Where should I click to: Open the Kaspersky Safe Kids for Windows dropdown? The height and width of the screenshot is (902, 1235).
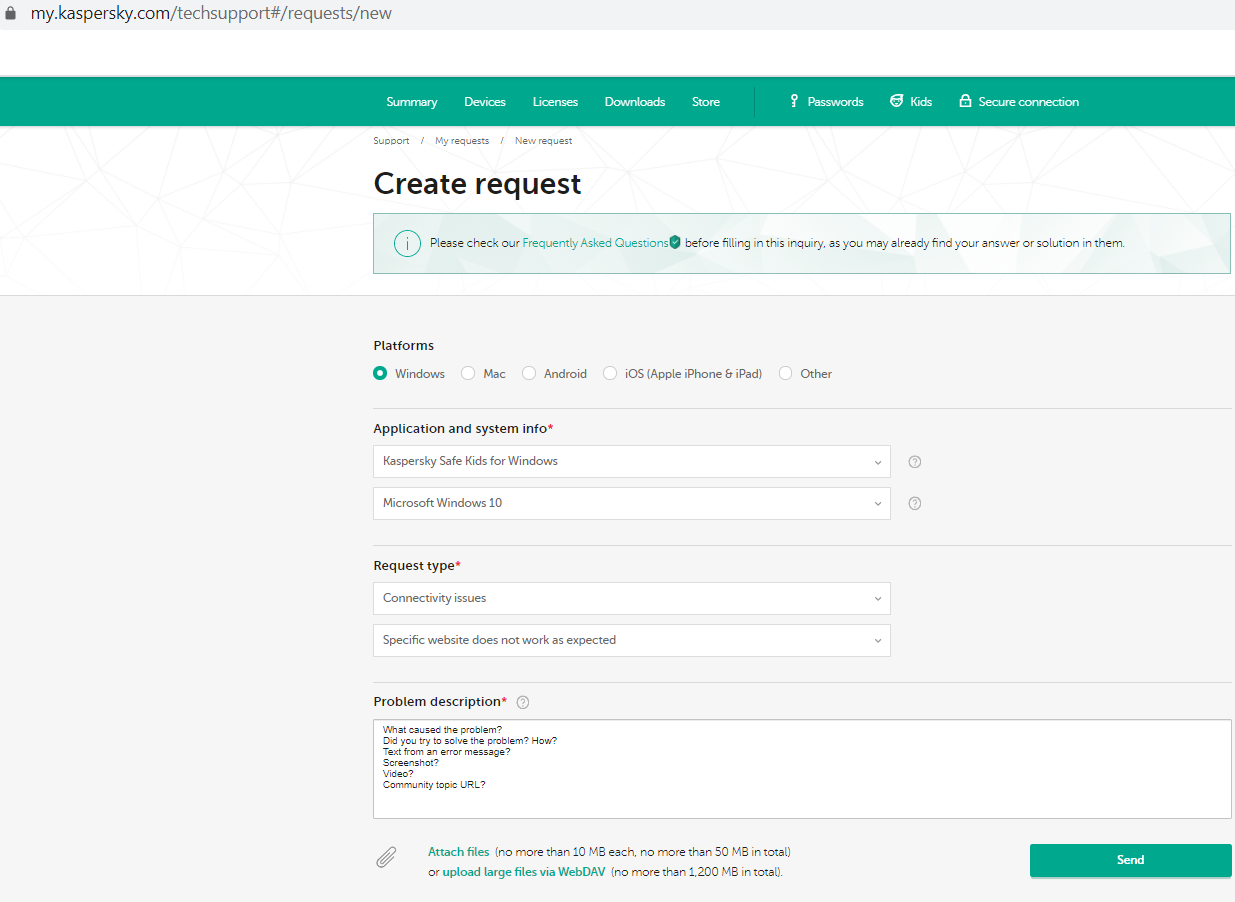(x=632, y=462)
